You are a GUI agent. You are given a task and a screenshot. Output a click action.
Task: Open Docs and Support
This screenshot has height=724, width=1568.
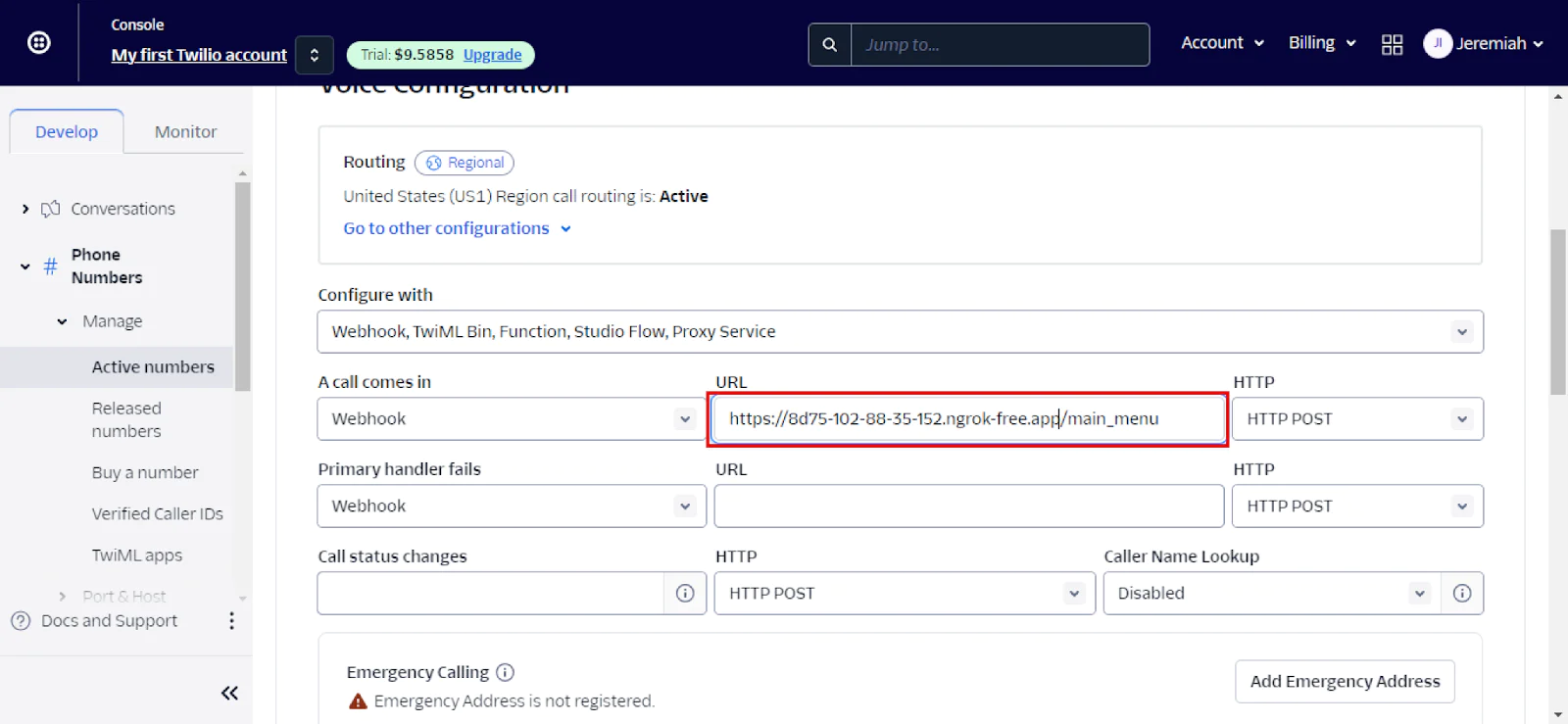click(109, 620)
